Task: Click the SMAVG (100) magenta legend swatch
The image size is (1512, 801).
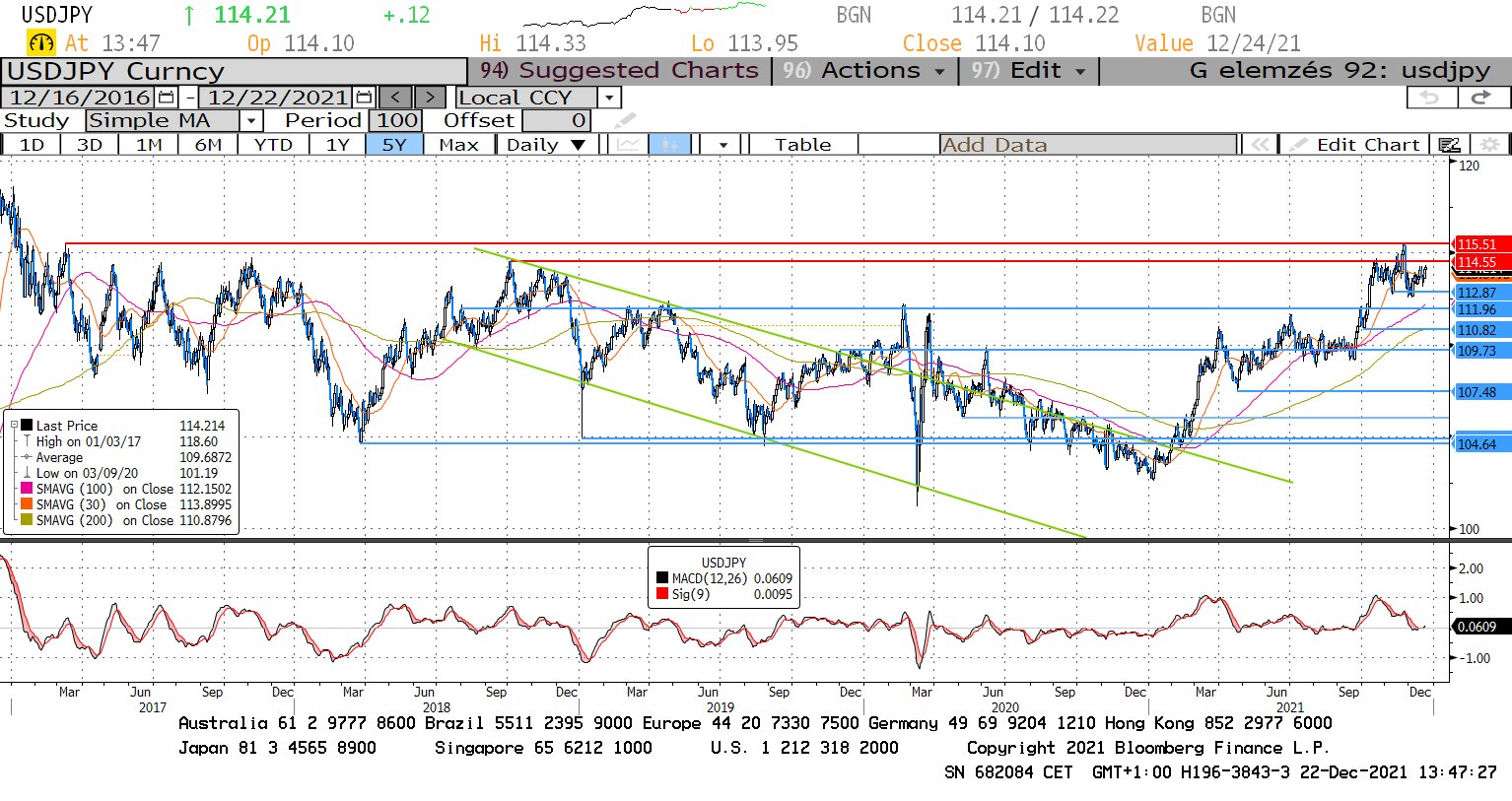Action: (x=28, y=489)
